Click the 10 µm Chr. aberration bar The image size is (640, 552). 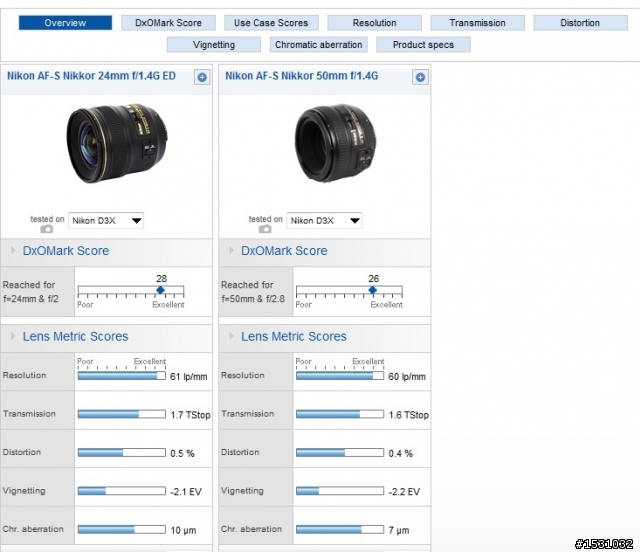122,529
